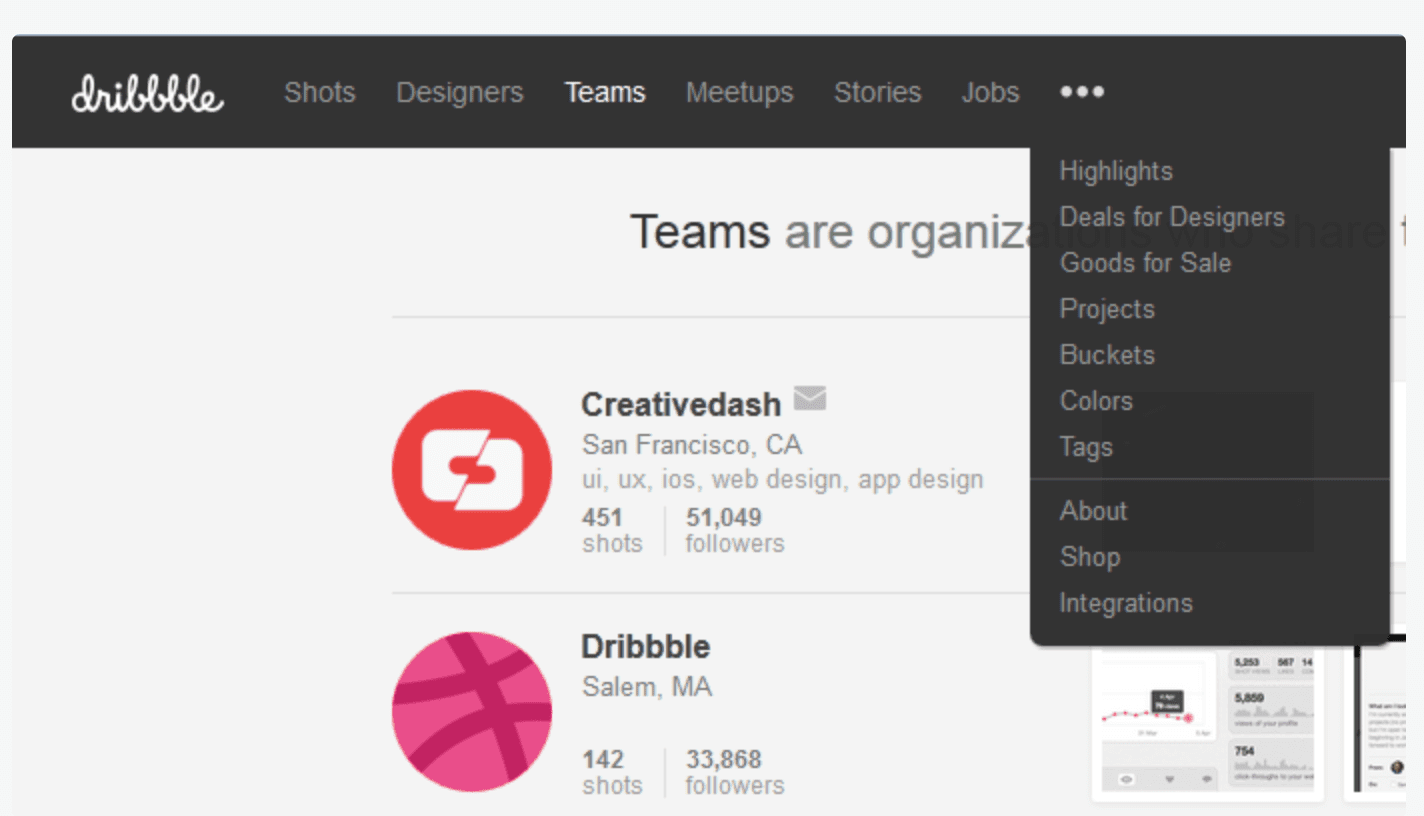The width and height of the screenshot is (1424, 816).
Task: Open the three-dots more menu
Action: pos(1082,92)
